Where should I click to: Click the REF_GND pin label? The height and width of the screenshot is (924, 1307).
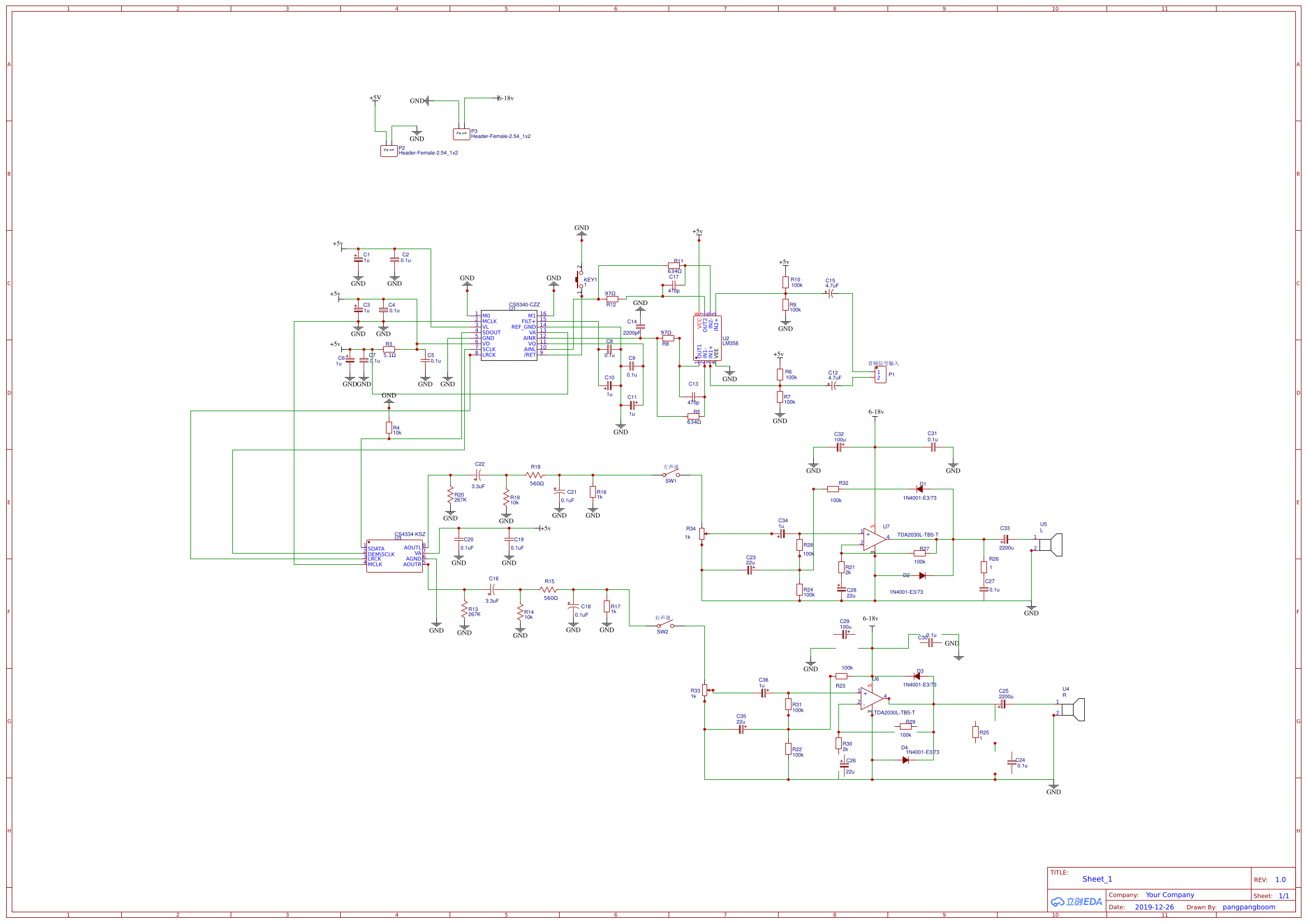tap(523, 327)
